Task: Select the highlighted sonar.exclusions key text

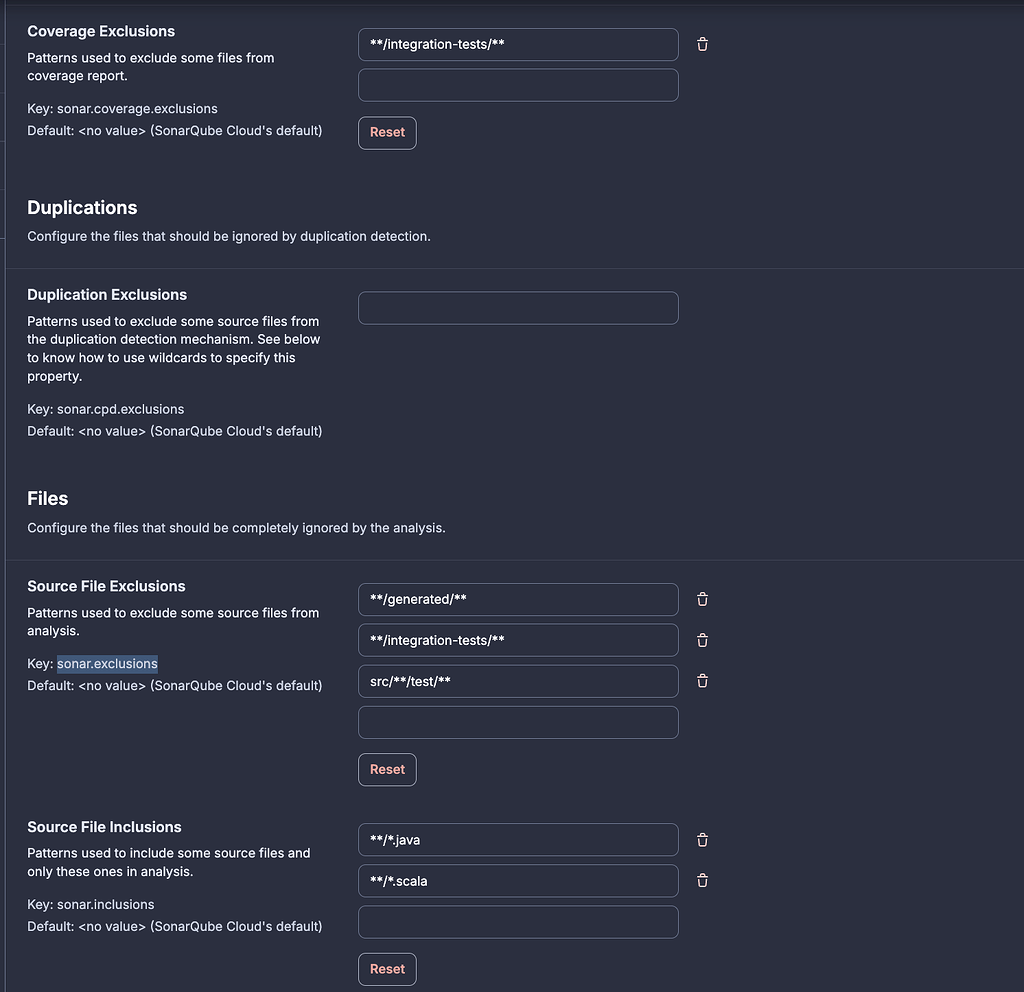Action: [107, 663]
